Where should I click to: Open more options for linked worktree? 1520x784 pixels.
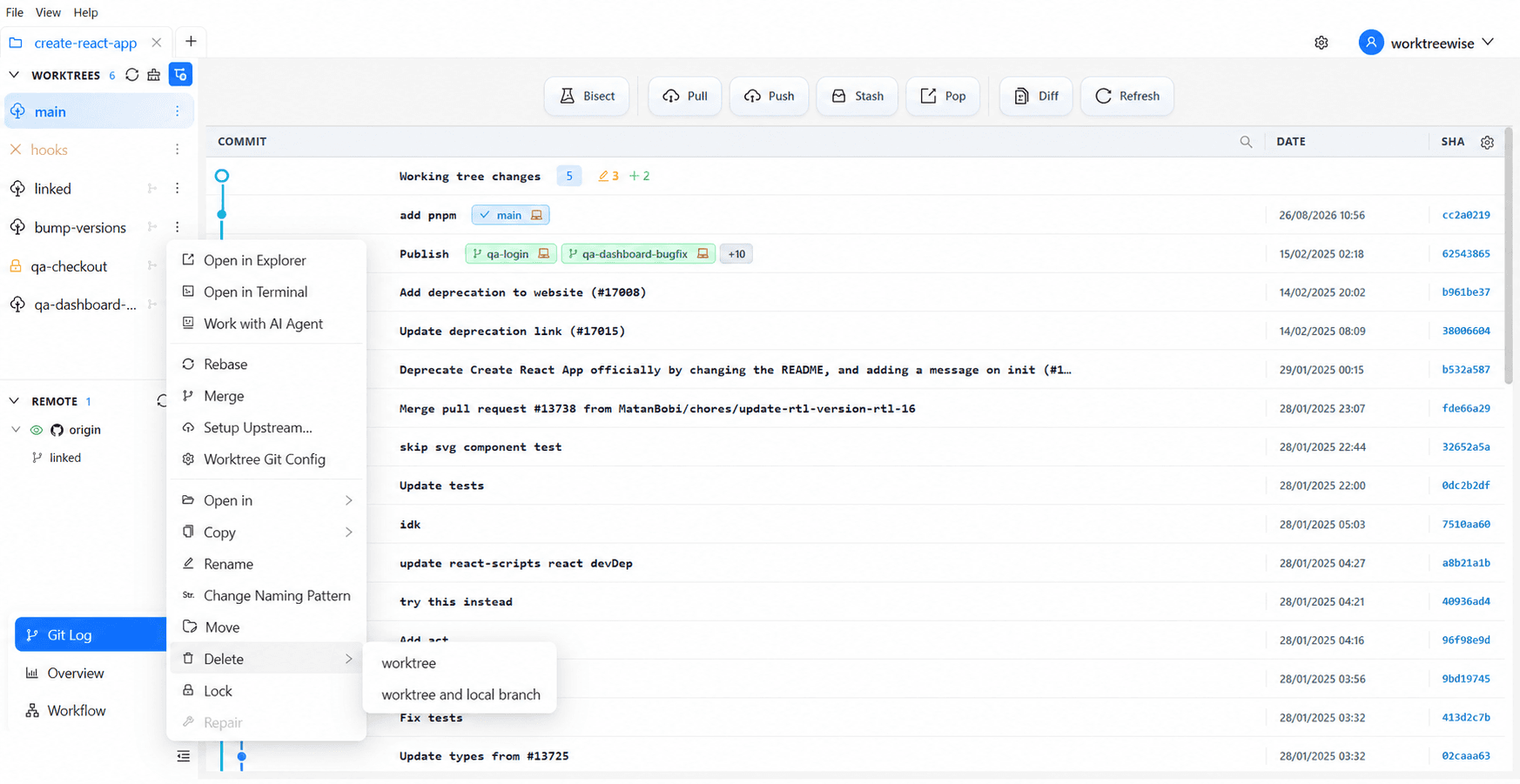point(177,188)
